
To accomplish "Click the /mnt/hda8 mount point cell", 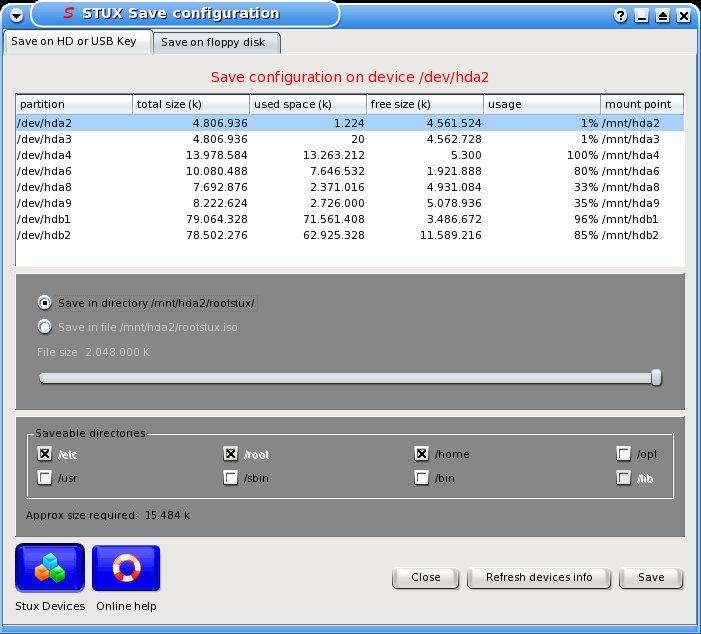I will coord(630,187).
